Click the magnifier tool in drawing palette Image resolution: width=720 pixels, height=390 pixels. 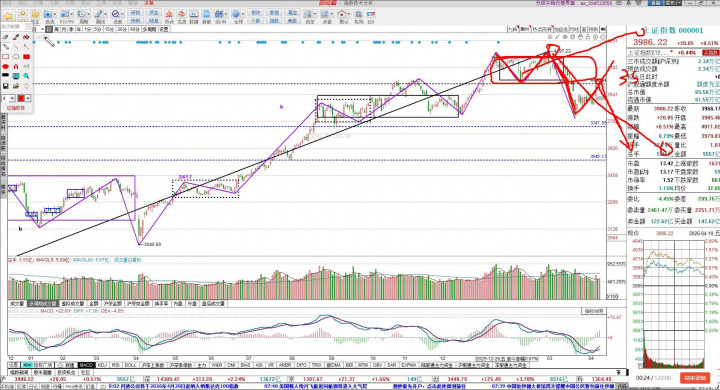pyautogui.click(x=26, y=76)
